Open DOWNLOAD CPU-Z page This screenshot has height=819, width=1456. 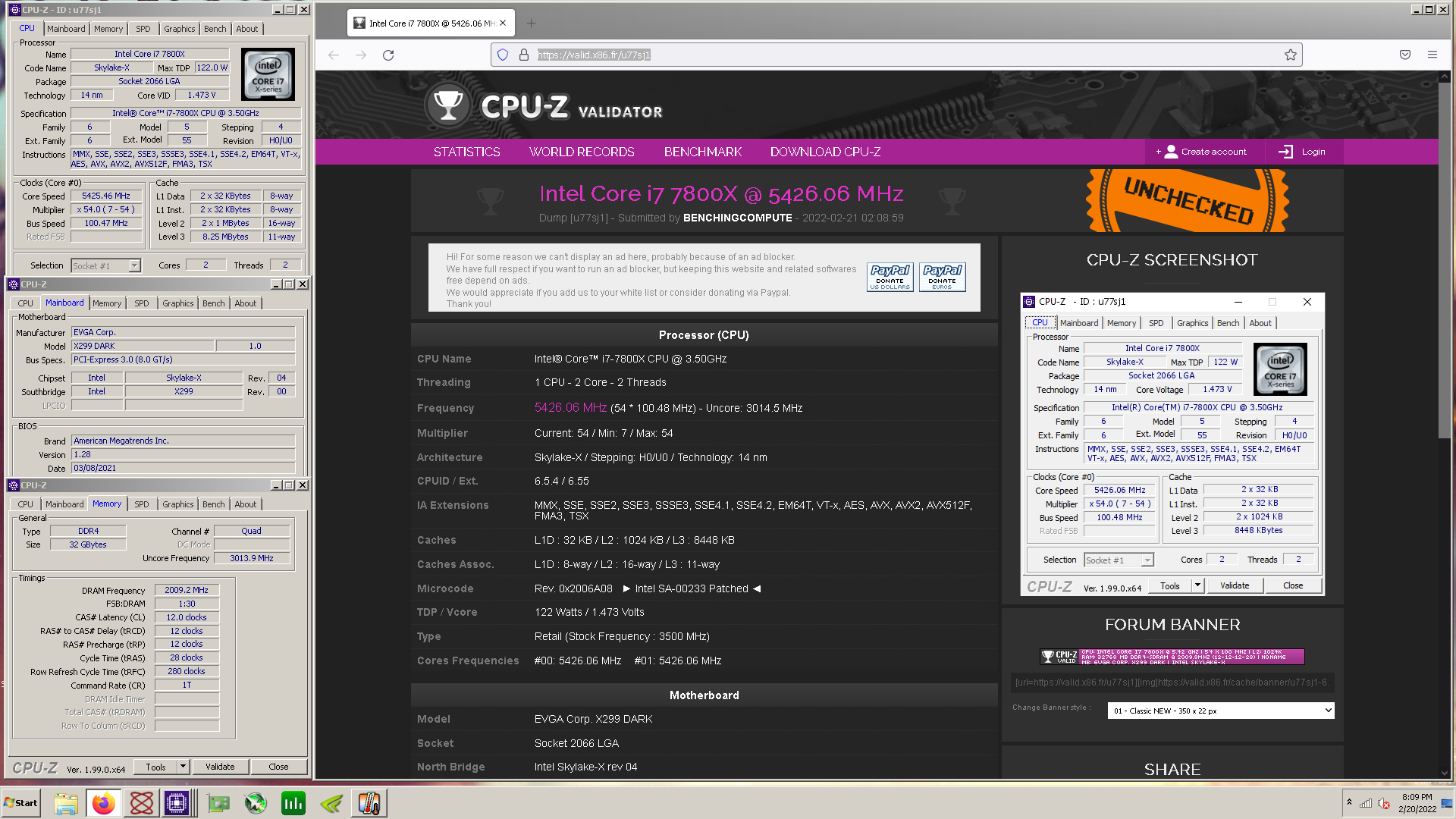[x=825, y=152]
